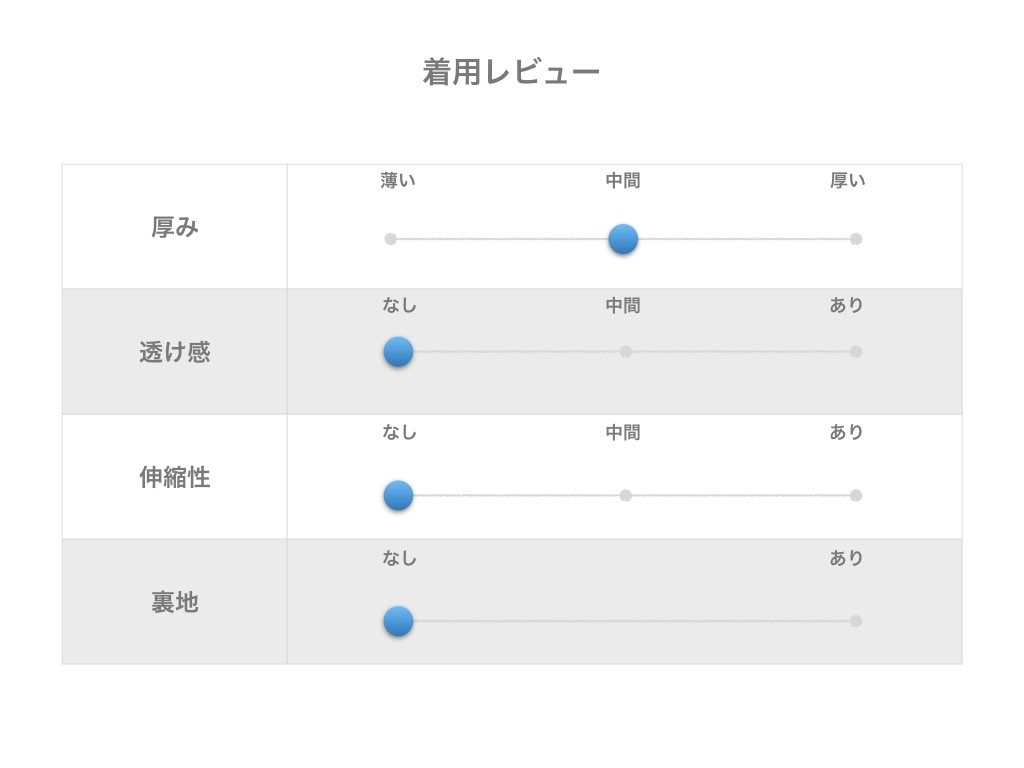The height and width of the screenshot is (768, 1024).
Task: Select the 裏地 row heading
Action: (x=175, y=603)
